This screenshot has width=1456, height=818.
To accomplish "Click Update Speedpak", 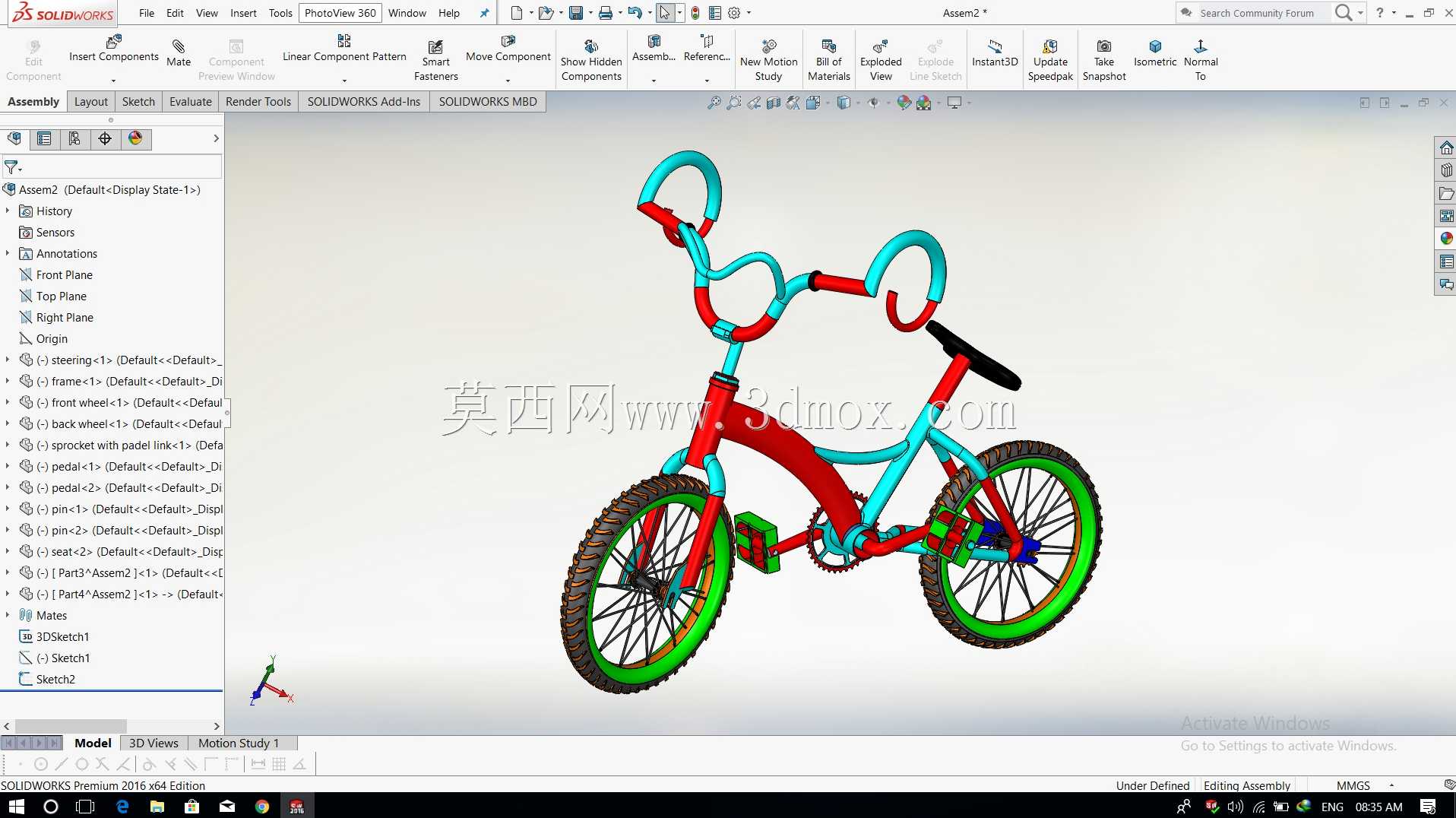I will click(x=1050, y=60).
